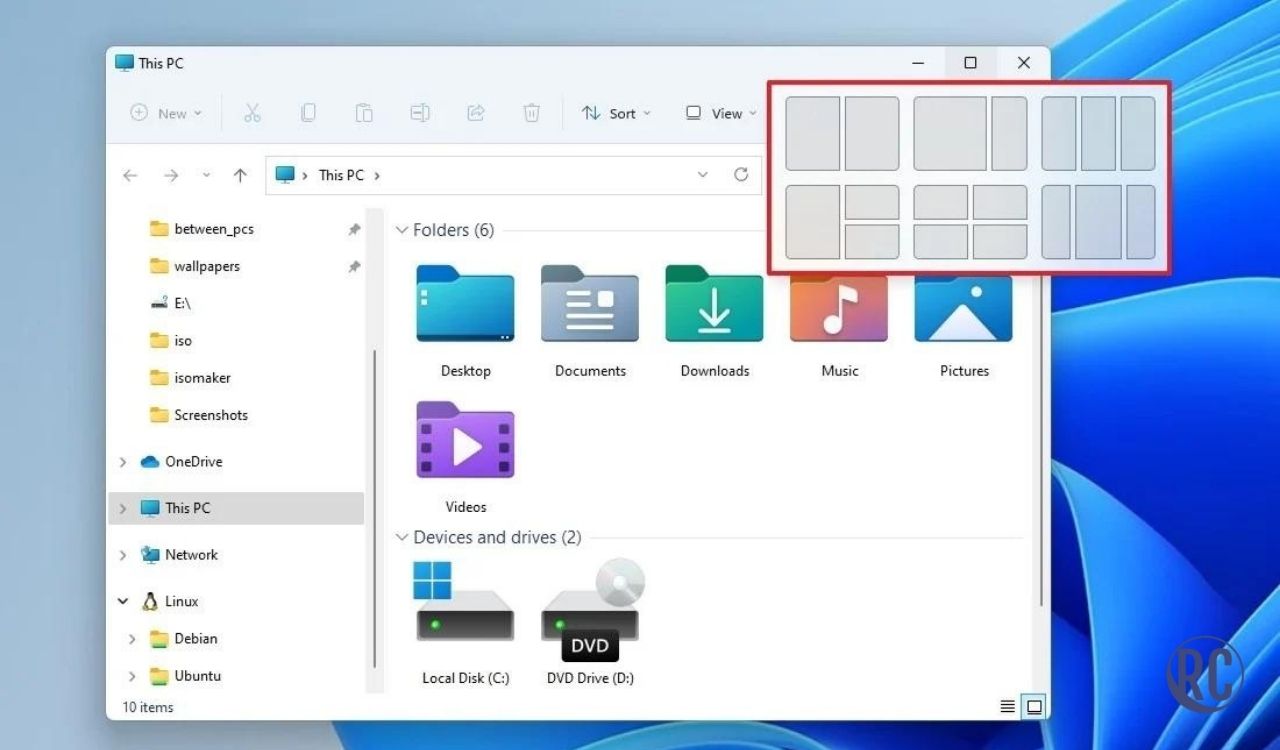The image size is (1280, 750).
Task: Switch to details view in status bar
Action: click(1008, 707)
